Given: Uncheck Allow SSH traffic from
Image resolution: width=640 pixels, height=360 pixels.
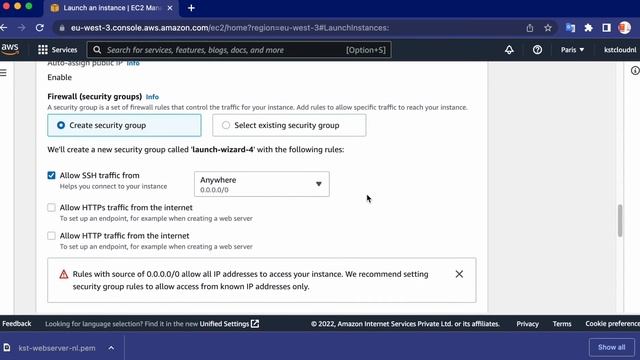Looking at the screenshot, I should coord(51,176).
